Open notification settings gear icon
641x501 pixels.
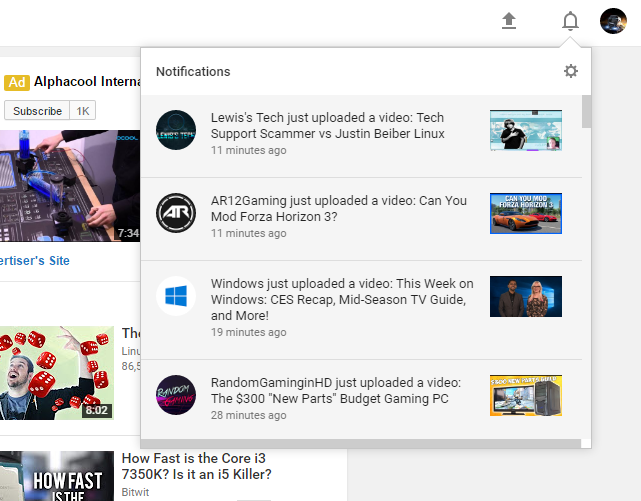click(571, 71)
